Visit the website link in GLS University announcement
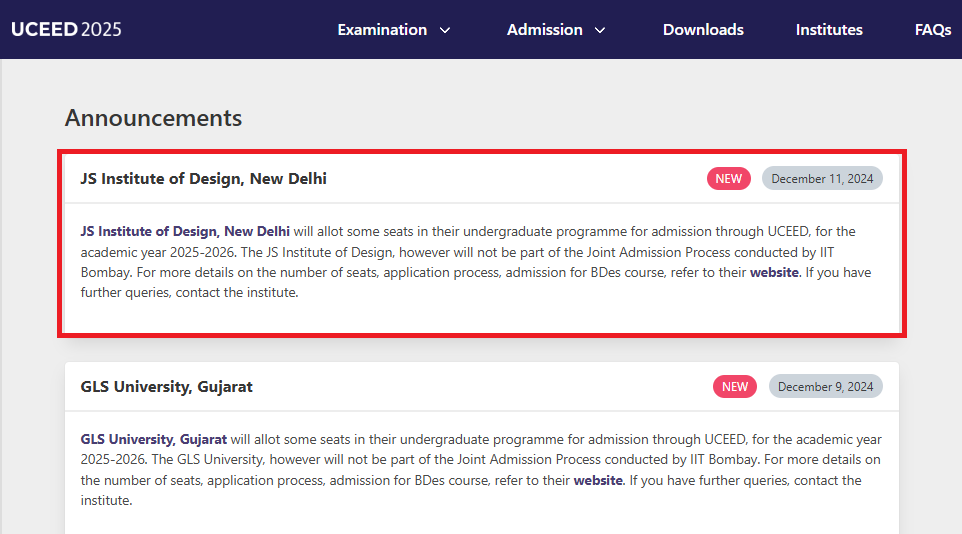Viewport: 962px width, 534px height. [598, 480]
